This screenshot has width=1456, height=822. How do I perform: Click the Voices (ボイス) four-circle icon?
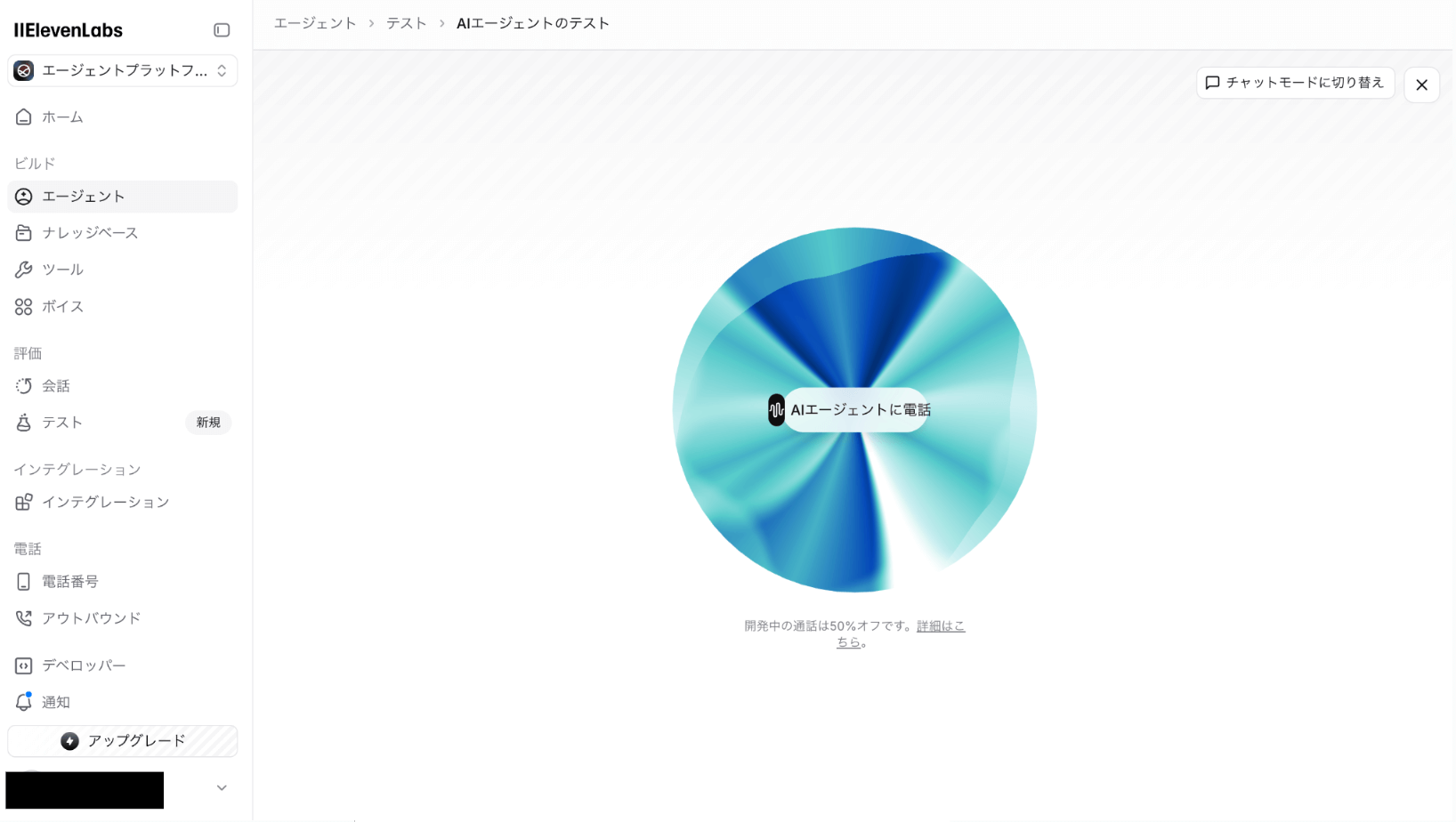[24, 307]
